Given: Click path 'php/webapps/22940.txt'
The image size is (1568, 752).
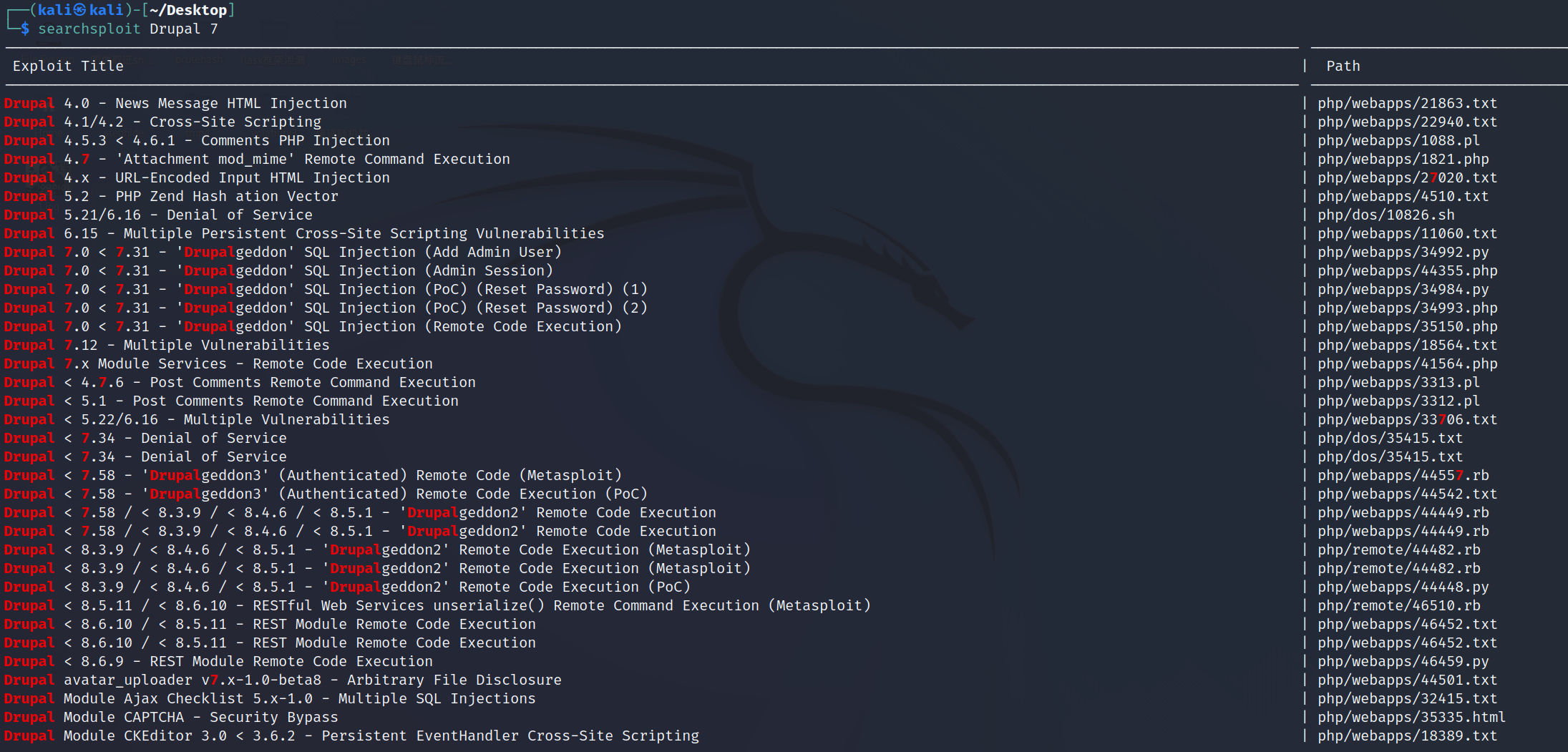Looking at the screenshot, I should 1408,122.
